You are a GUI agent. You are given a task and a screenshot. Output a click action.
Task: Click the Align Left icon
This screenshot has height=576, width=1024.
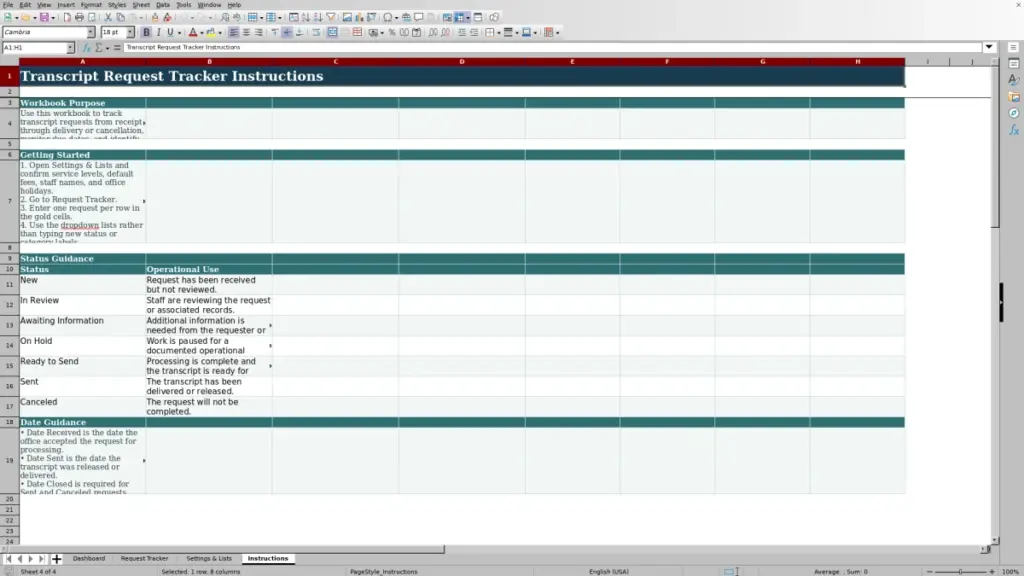point(234,32)
